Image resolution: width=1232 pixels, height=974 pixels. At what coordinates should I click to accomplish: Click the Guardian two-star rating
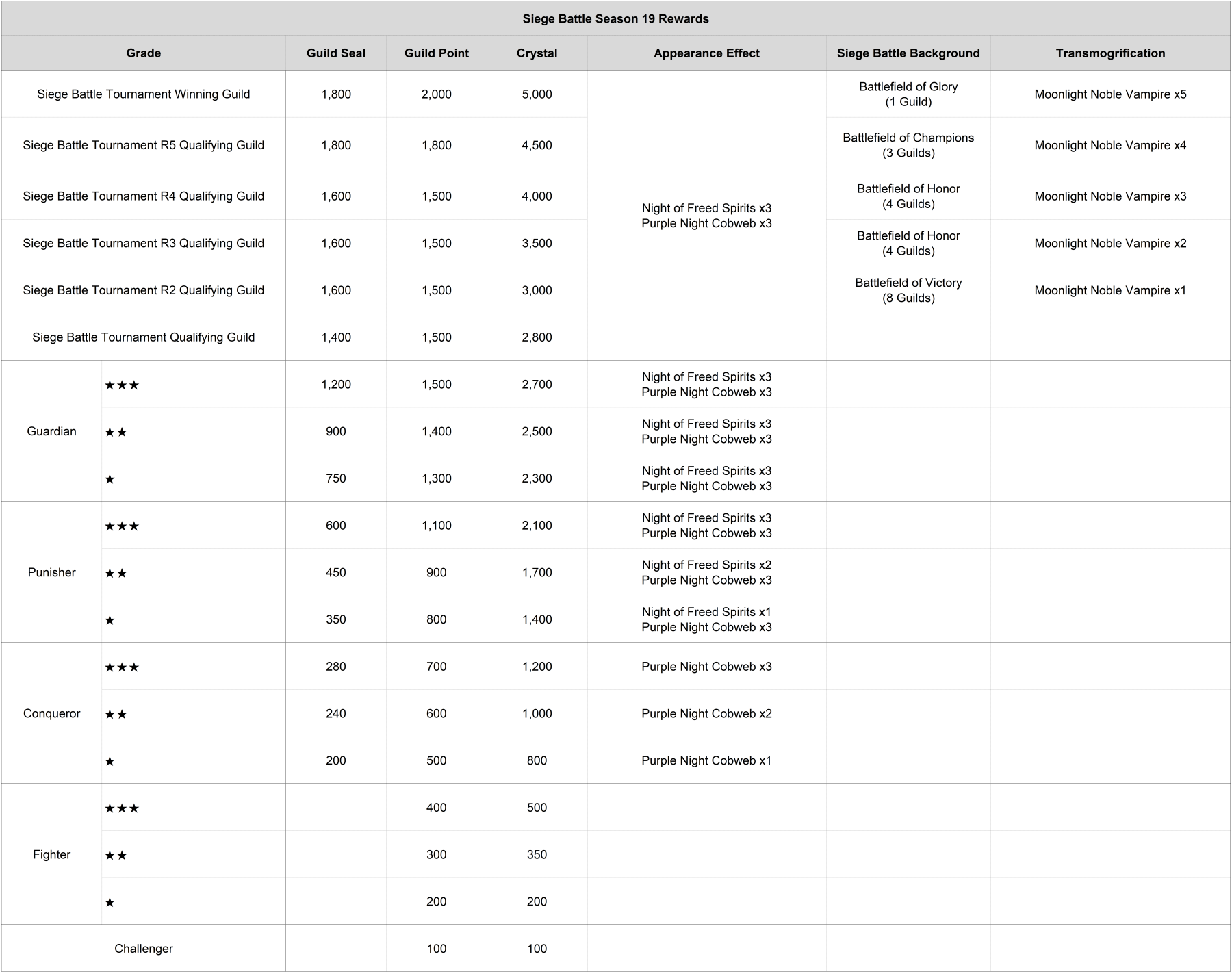coord(116,433)
